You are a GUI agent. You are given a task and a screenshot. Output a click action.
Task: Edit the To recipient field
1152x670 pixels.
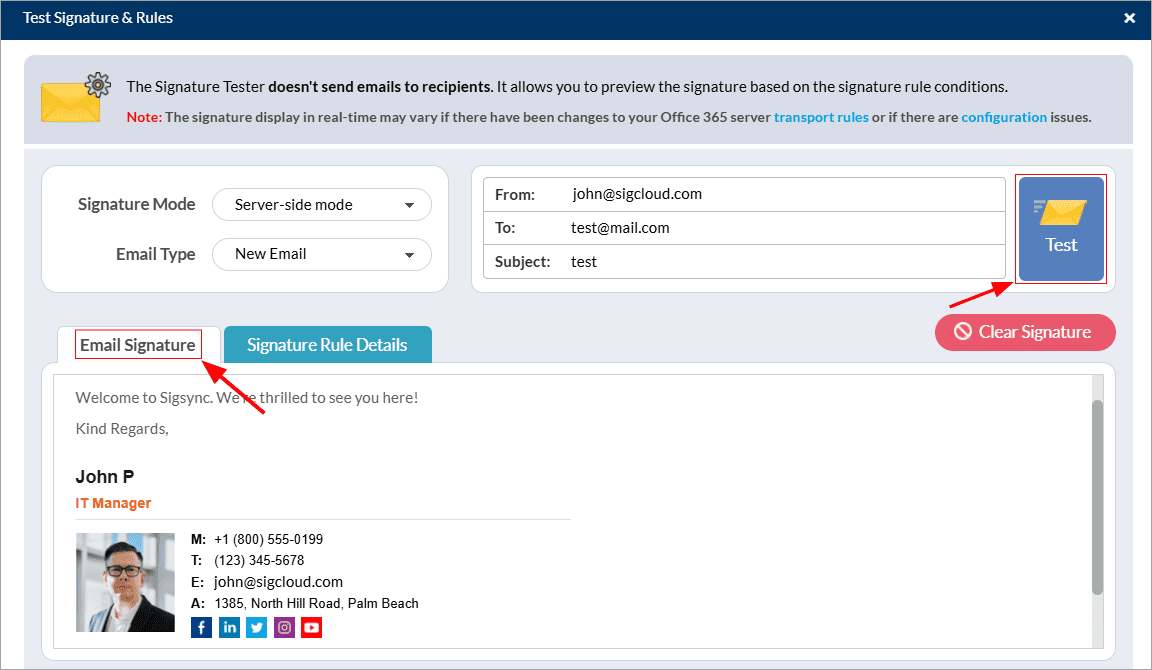(780, 228)
